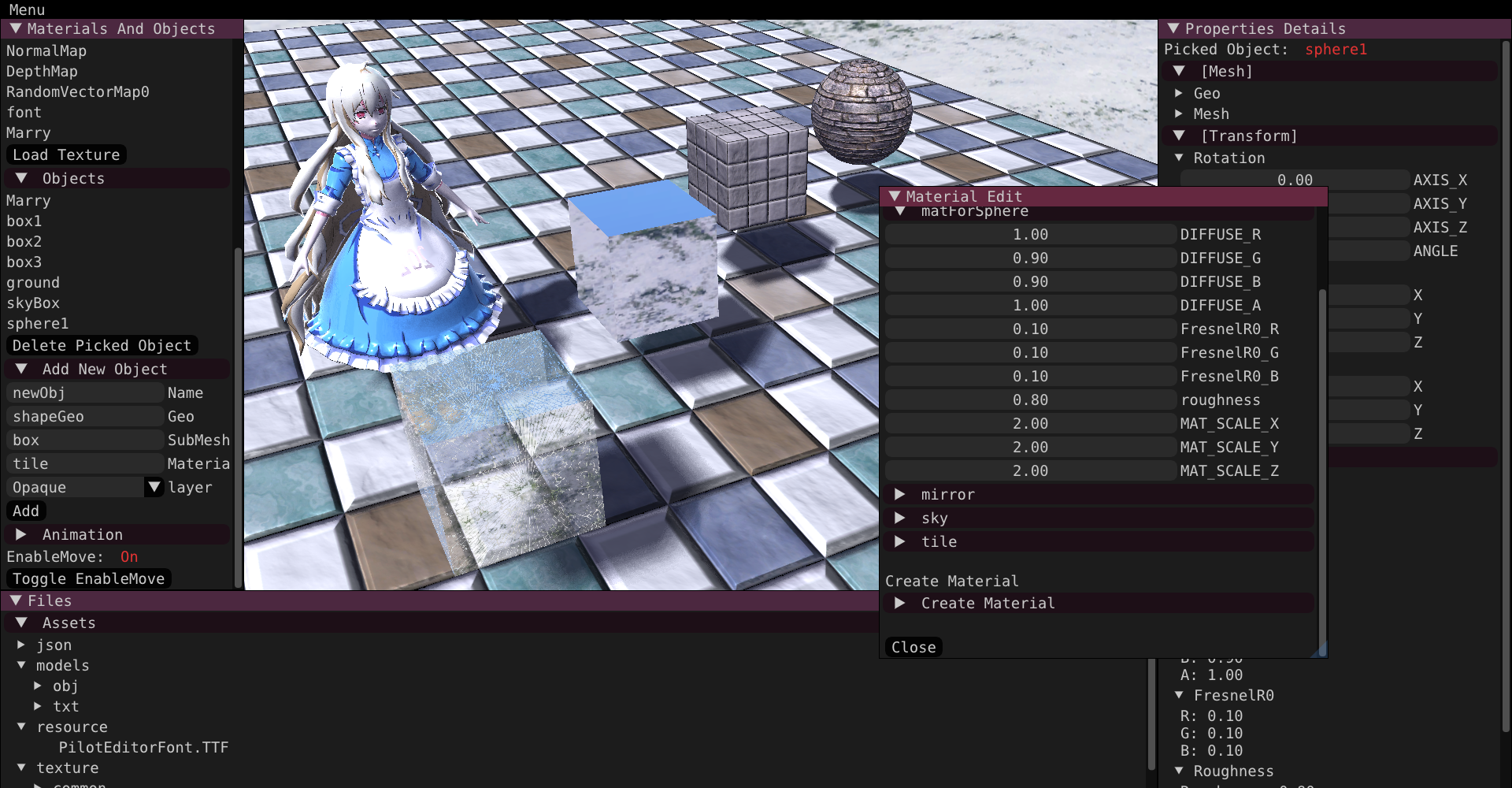Collapse the FresnelR0 node in Properties
This screenshot has height=788, width=1512.
click(1179, 695)
